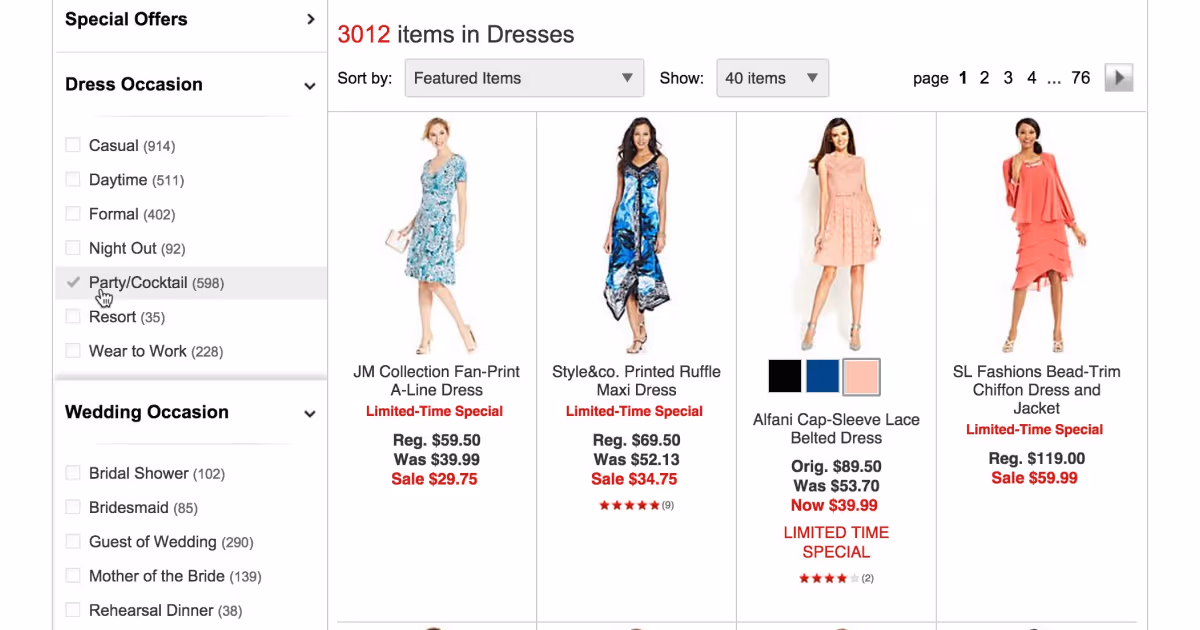The width and height of the screenshot is (1200, 630).
Task: Open JM Collection Fan-Print A-Line Dress
Action: click(436, 381)
